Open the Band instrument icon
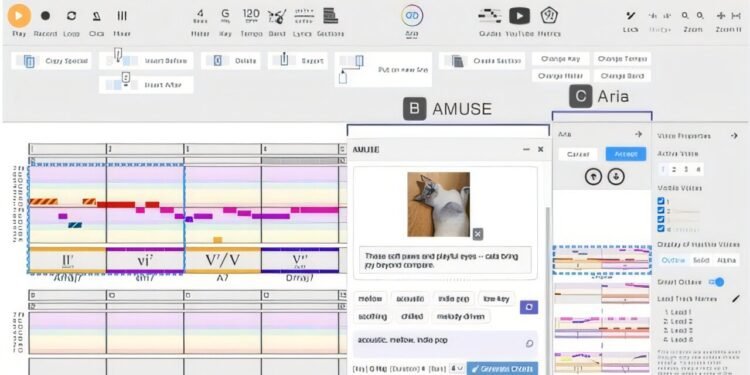750x375 pixels. point(277,16)
